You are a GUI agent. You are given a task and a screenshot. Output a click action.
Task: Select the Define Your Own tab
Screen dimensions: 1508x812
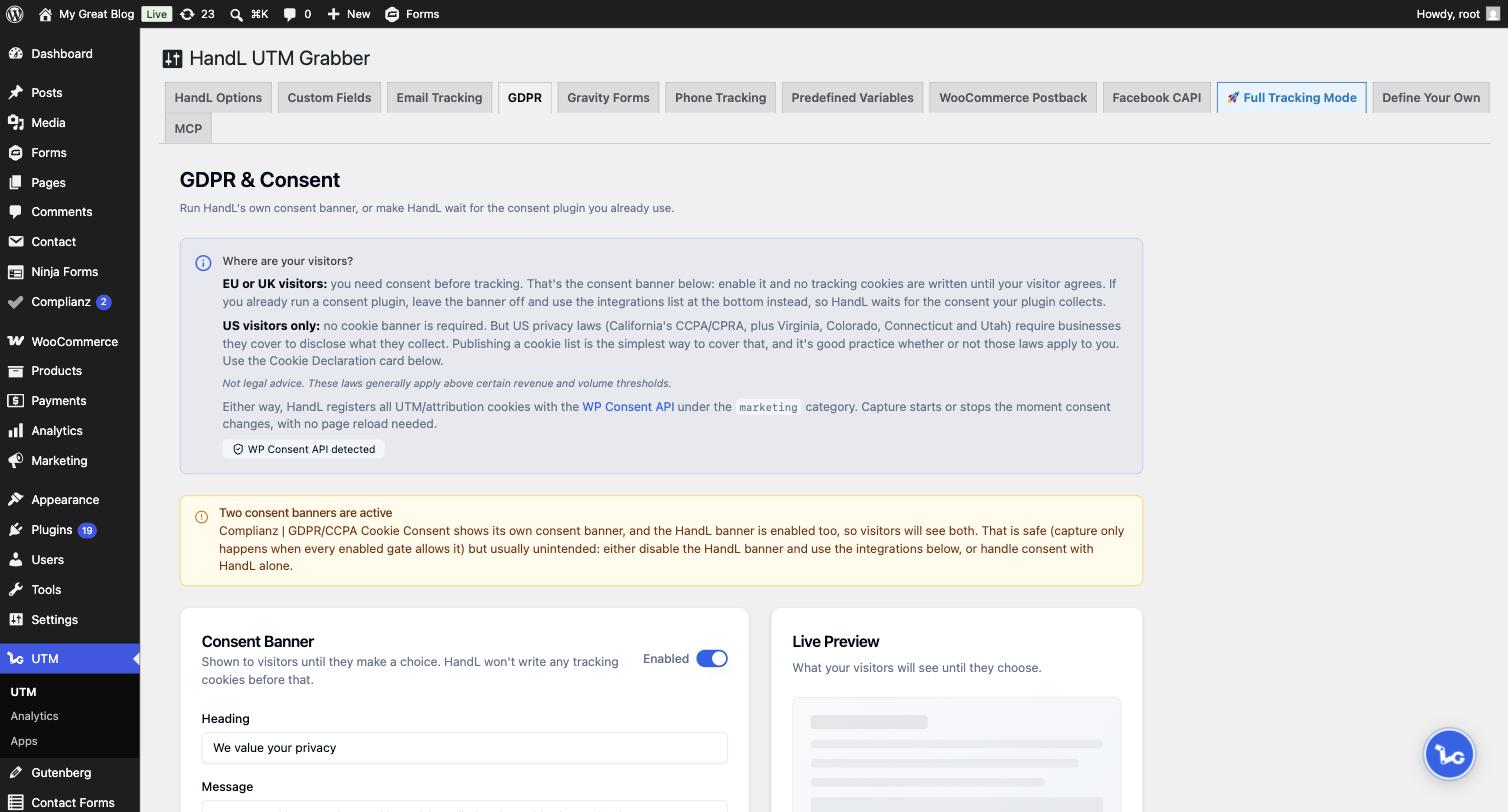click(x=1431, y=98)
